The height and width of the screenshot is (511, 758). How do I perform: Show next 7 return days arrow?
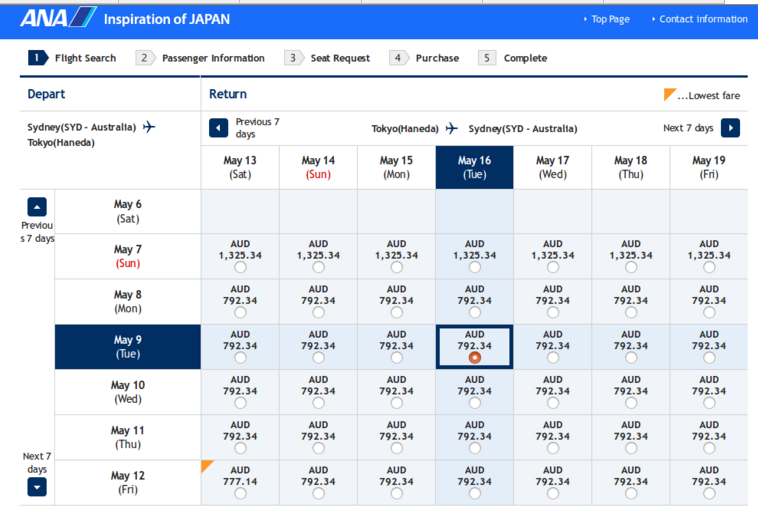coord(730,128)
